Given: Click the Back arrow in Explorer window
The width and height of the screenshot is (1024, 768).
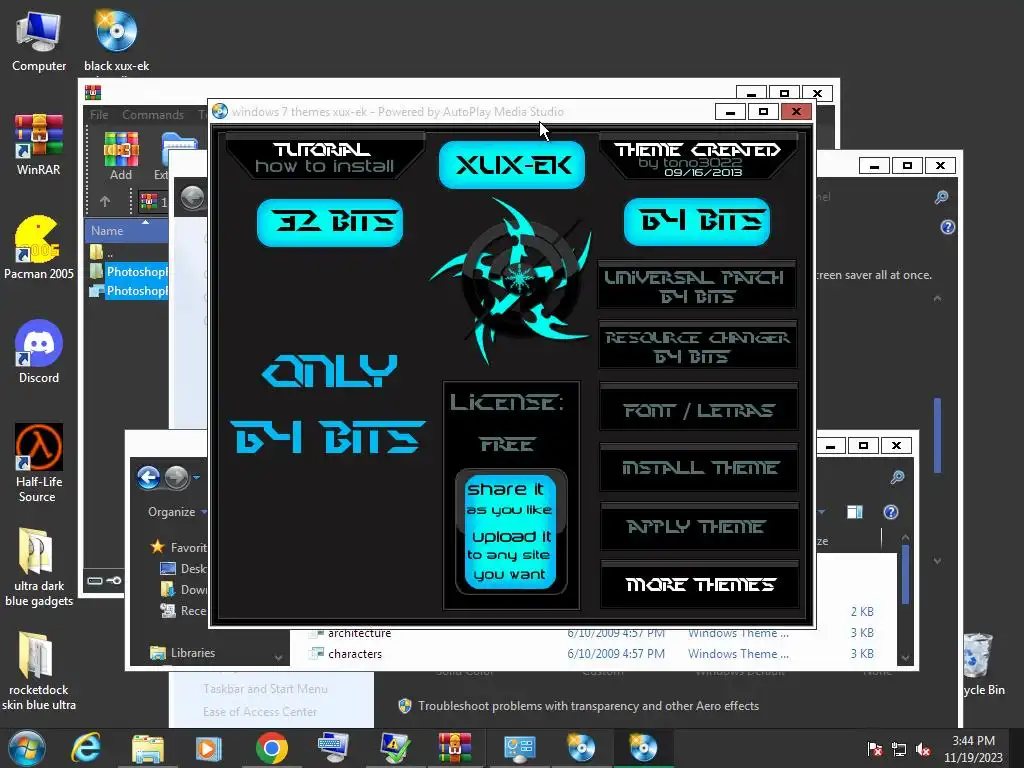Looking at the screenshot, I should [148, 477].
